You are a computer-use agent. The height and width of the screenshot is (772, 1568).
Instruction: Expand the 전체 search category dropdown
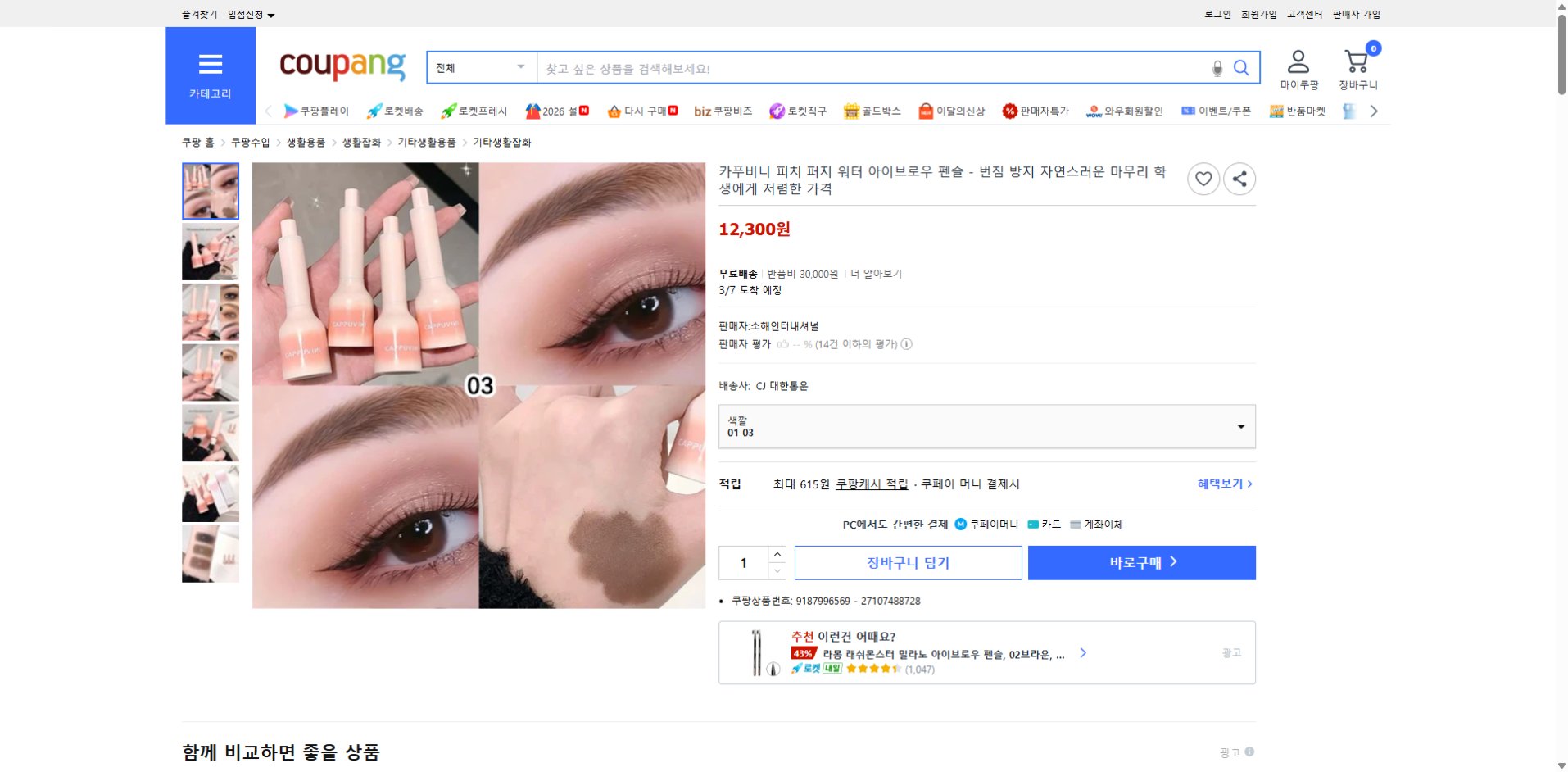[479, 68]
